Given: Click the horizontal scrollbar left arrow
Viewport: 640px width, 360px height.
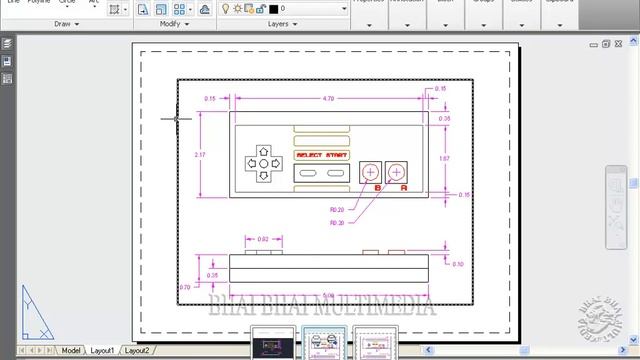Looking at the screenshot, I should coord(428,350).
